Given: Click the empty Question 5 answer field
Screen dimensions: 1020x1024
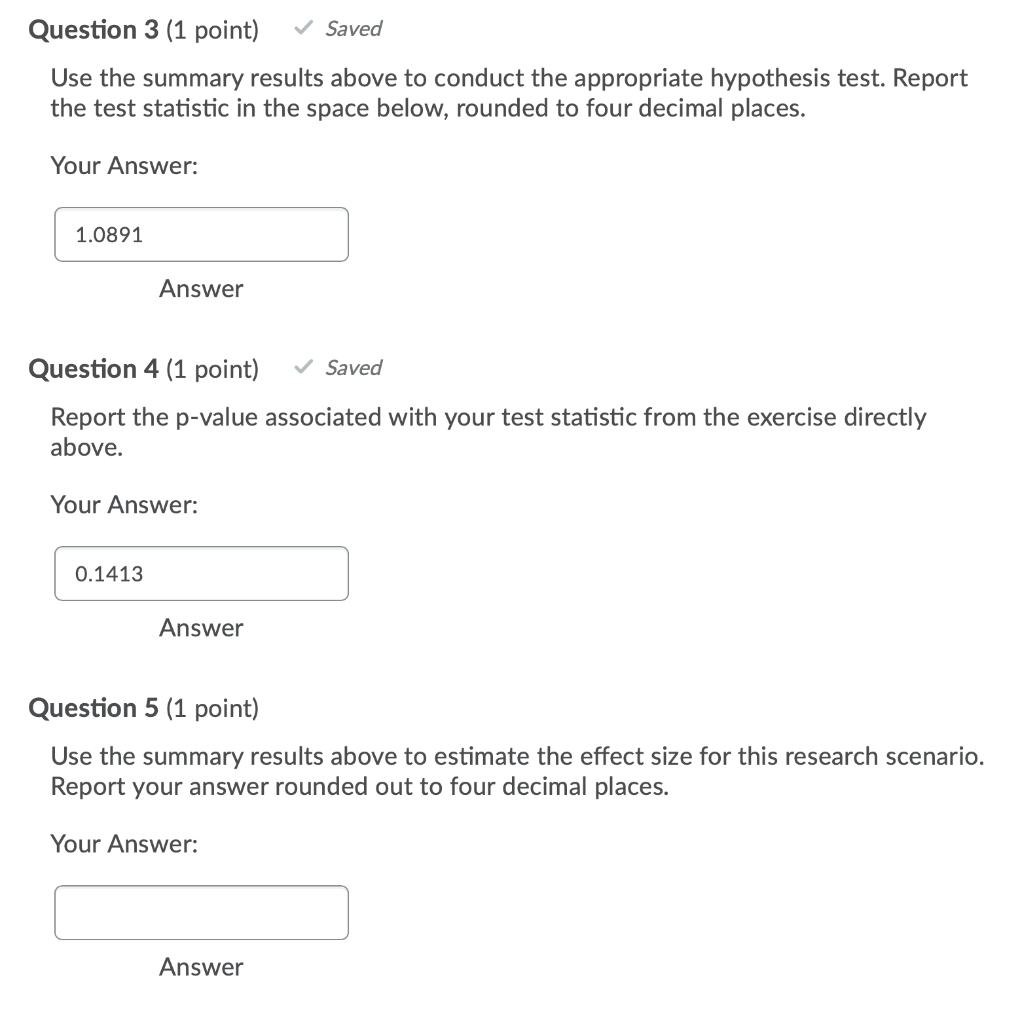Looking at the screenshot, I should tap(201, 912).
